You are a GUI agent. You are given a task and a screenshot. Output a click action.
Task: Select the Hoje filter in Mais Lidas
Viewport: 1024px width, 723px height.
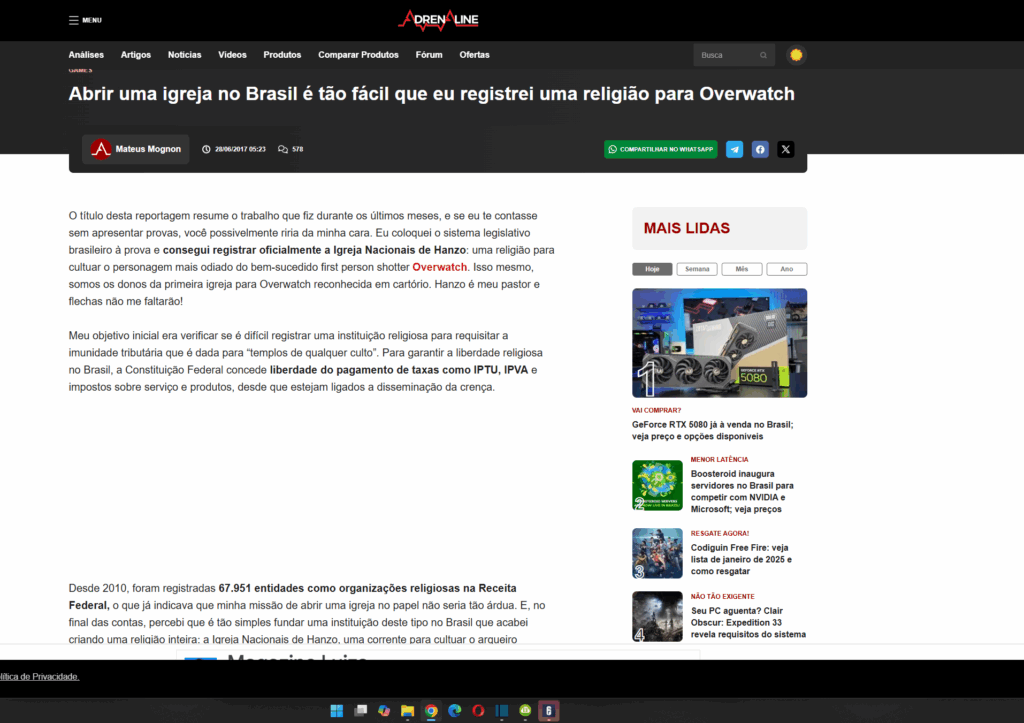click(651, 269)
